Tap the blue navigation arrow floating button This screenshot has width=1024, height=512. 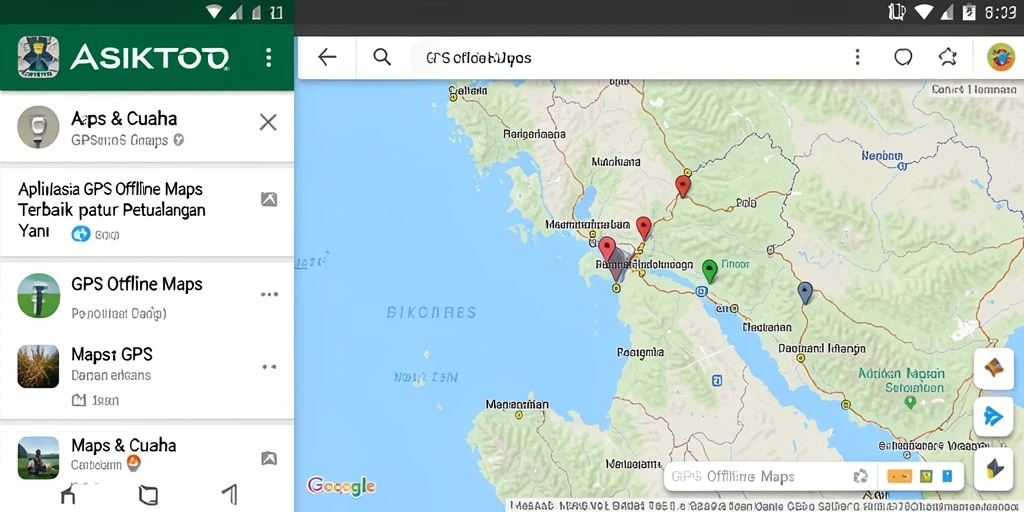coord(993,416)
